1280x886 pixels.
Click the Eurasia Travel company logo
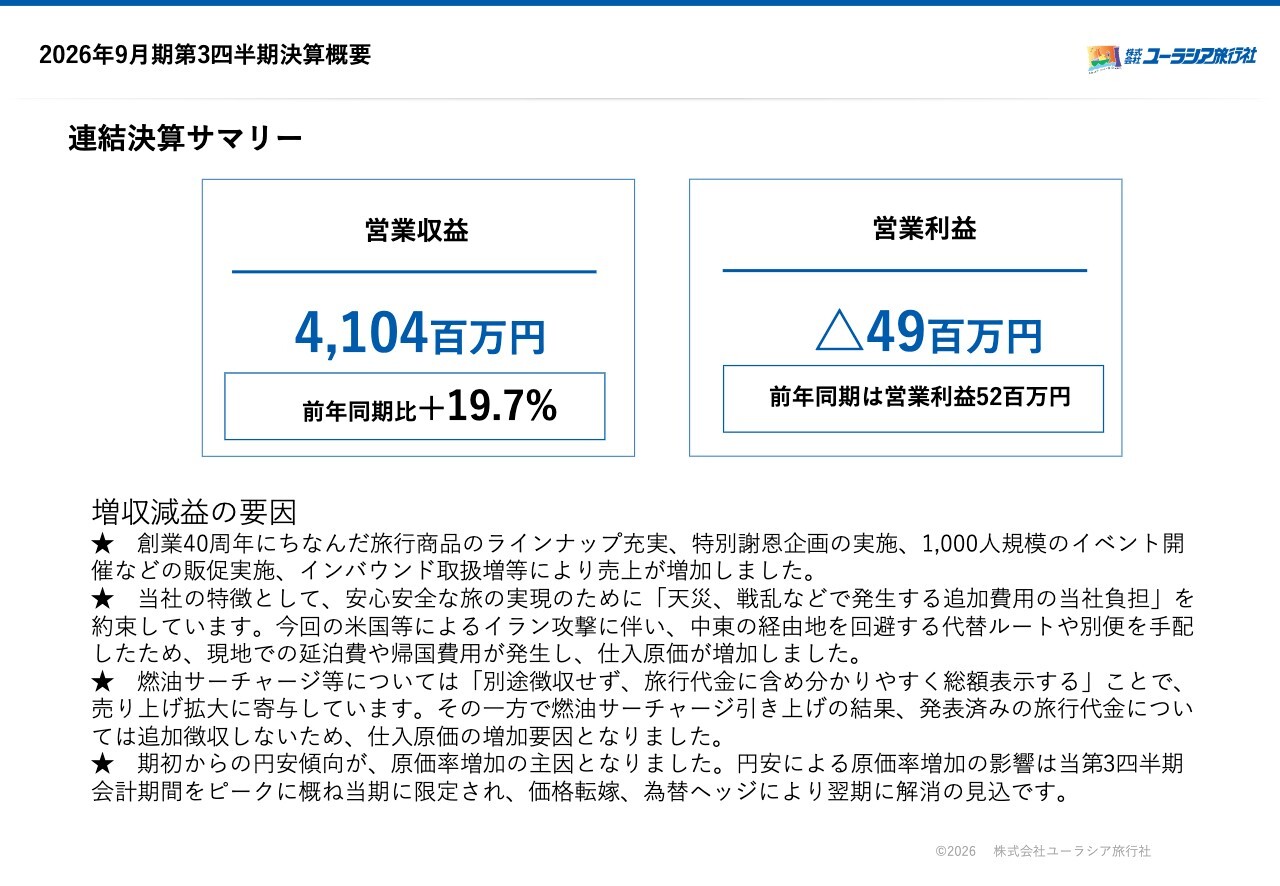[1172, 58]
